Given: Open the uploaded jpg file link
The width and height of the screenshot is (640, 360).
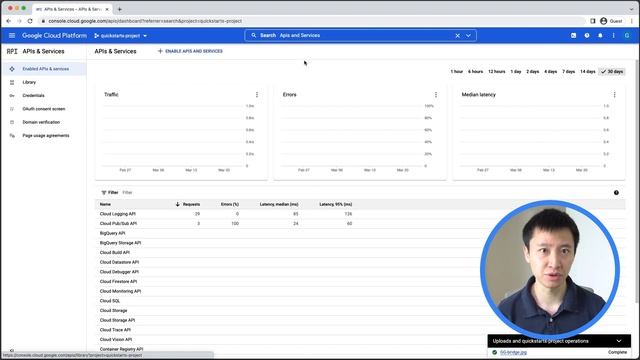Looking at the screenshot, I should [x=513, y=352].
